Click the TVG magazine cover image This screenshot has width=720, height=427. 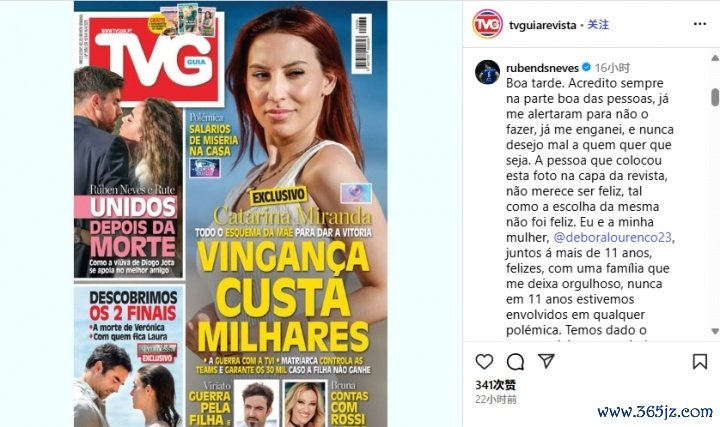pyautogui.click(x=231, y=214)
